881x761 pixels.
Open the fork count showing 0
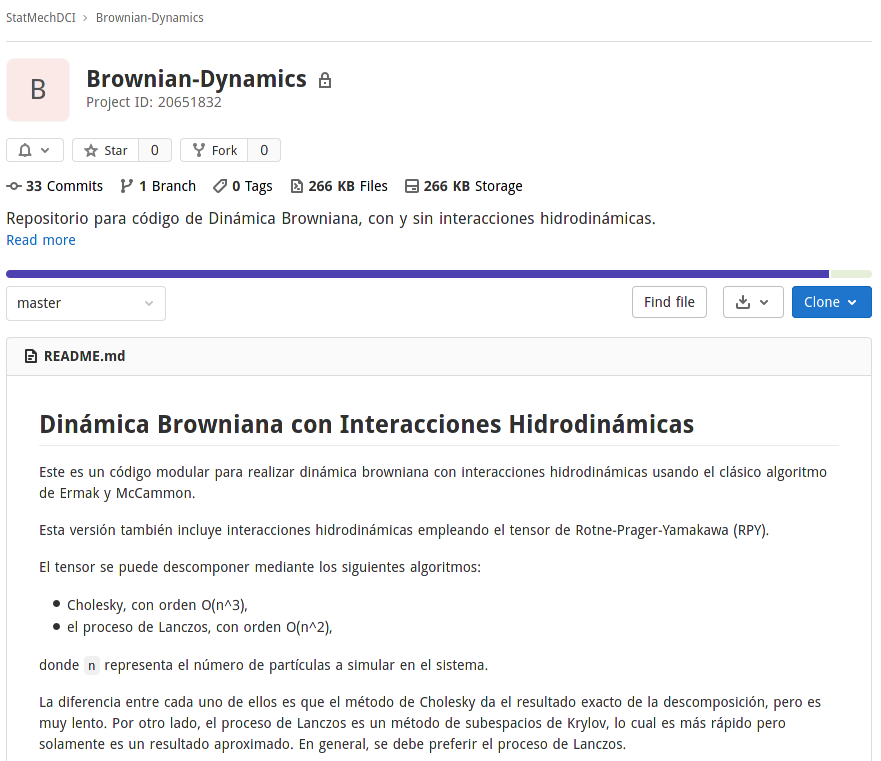coord(264,150)
